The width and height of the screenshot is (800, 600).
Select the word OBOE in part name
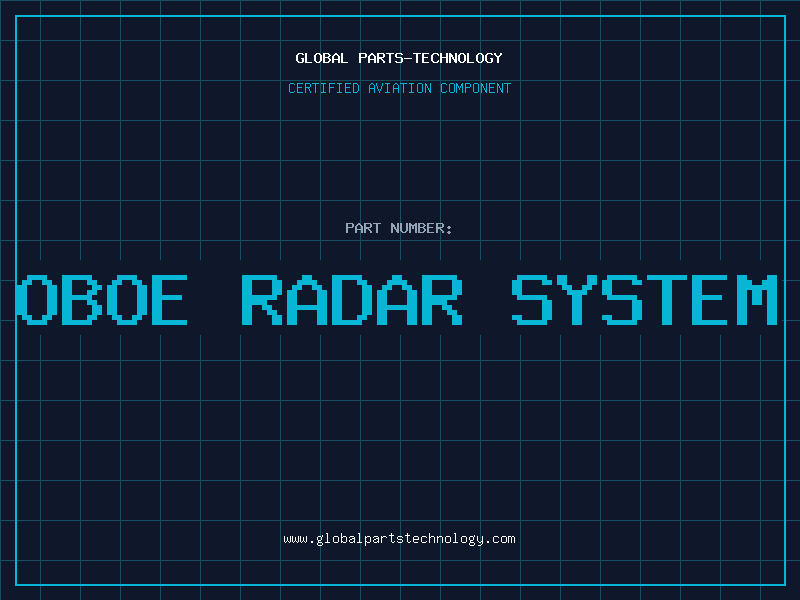pyautogui.click(x=103, y=300)
